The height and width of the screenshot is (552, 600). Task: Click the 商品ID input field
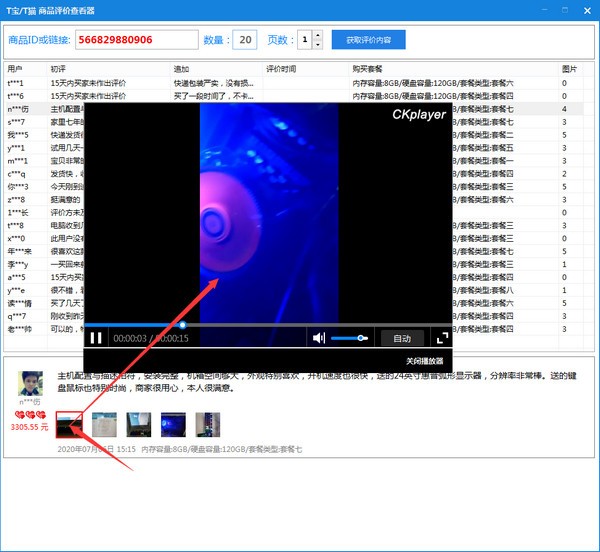click(x=135, y=40)
